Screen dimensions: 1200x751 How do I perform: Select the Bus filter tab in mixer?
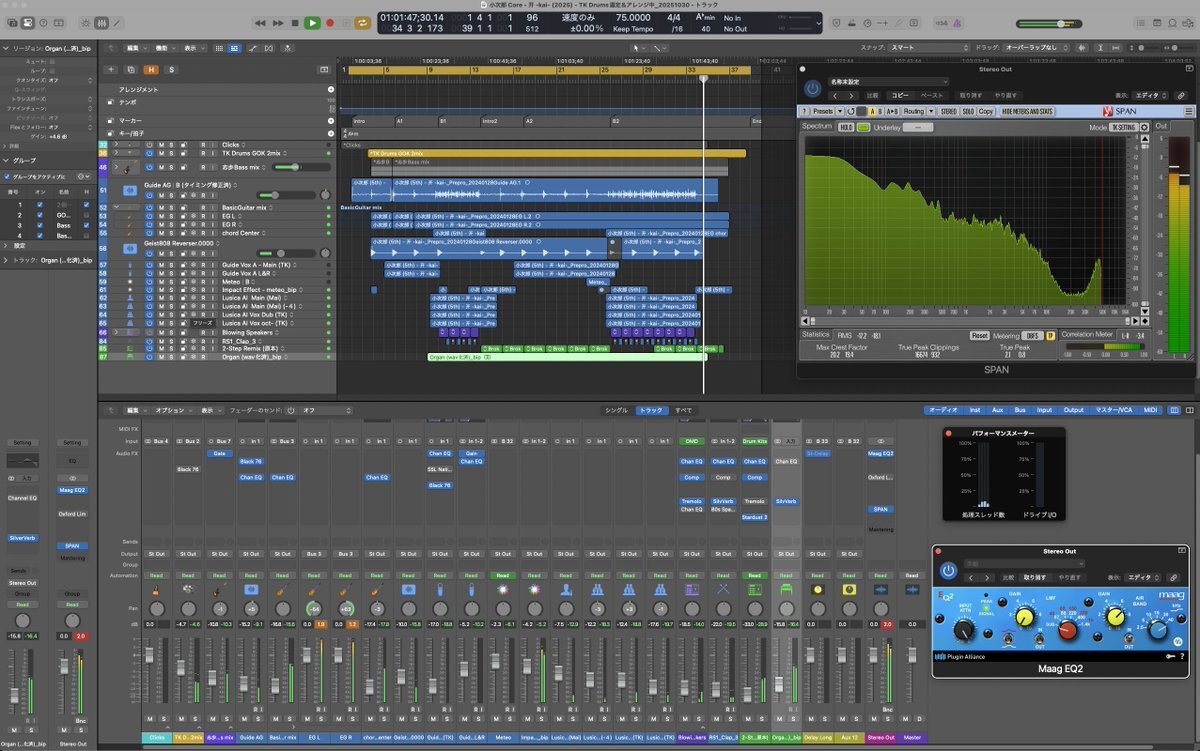click(x=1019, y=410)
